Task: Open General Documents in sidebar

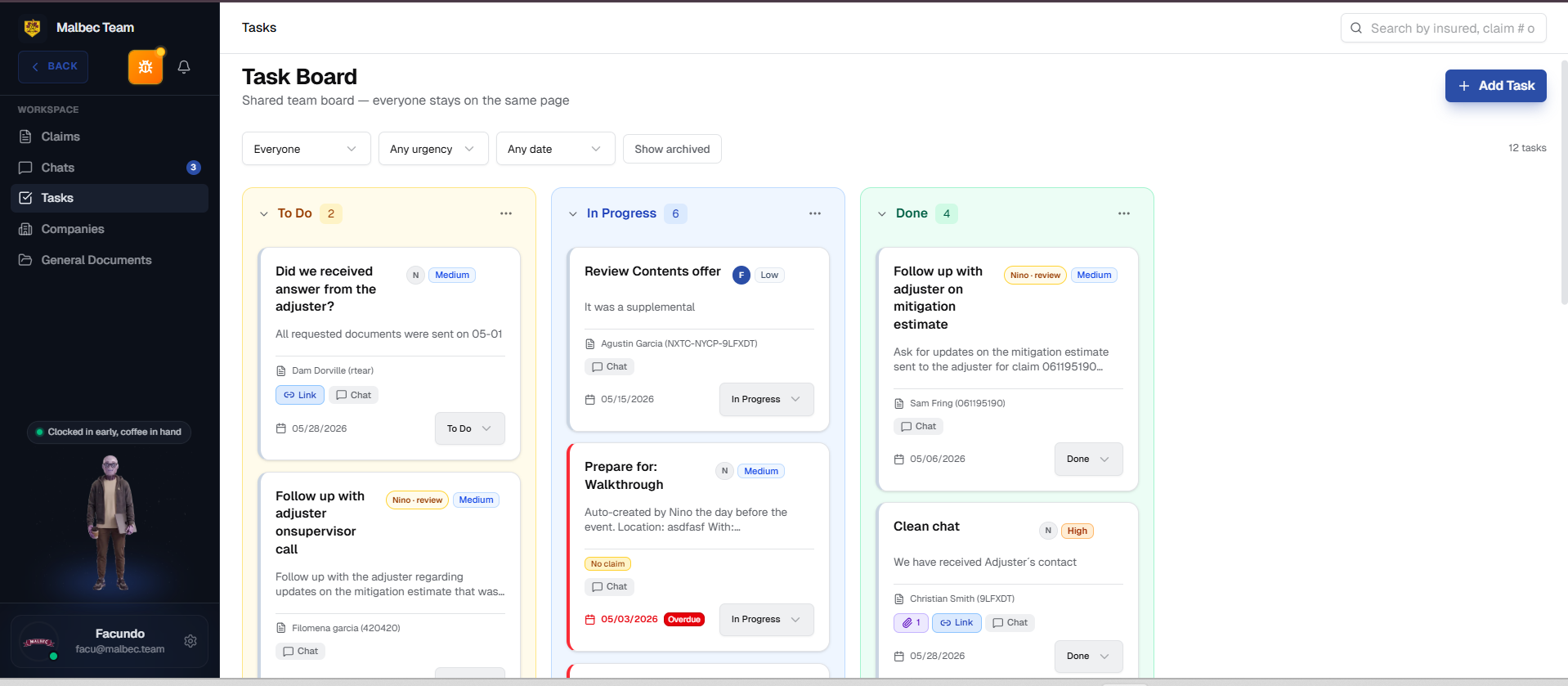Action: coord(110,260)
